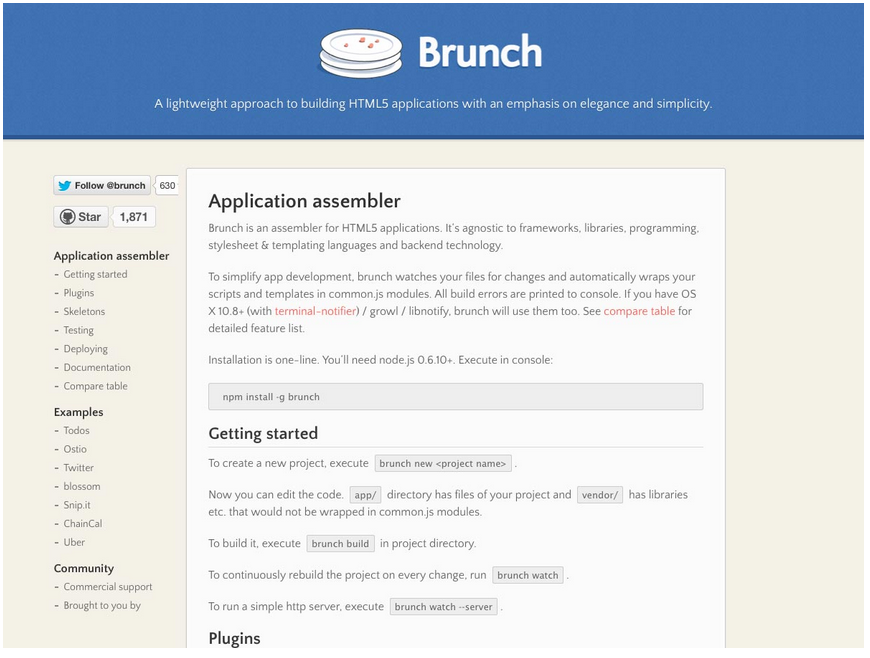Go to Getting started sidebar link

95,274
